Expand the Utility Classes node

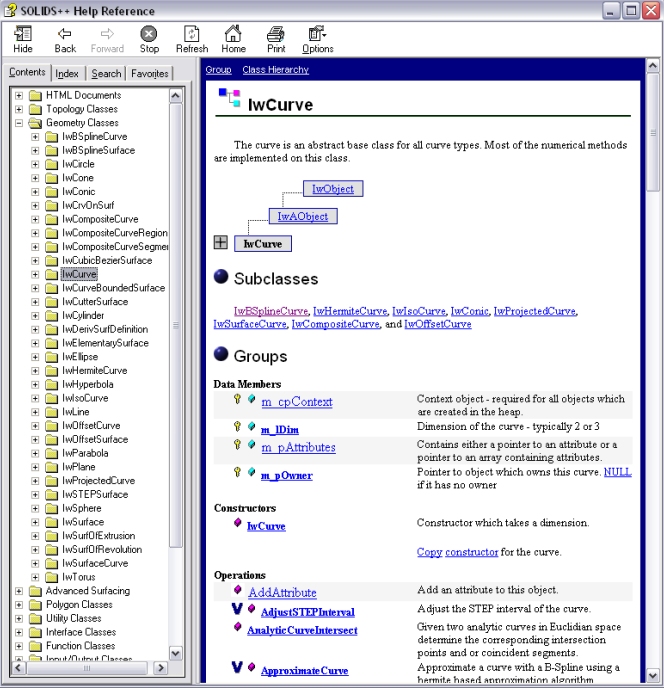coord(19,619)
